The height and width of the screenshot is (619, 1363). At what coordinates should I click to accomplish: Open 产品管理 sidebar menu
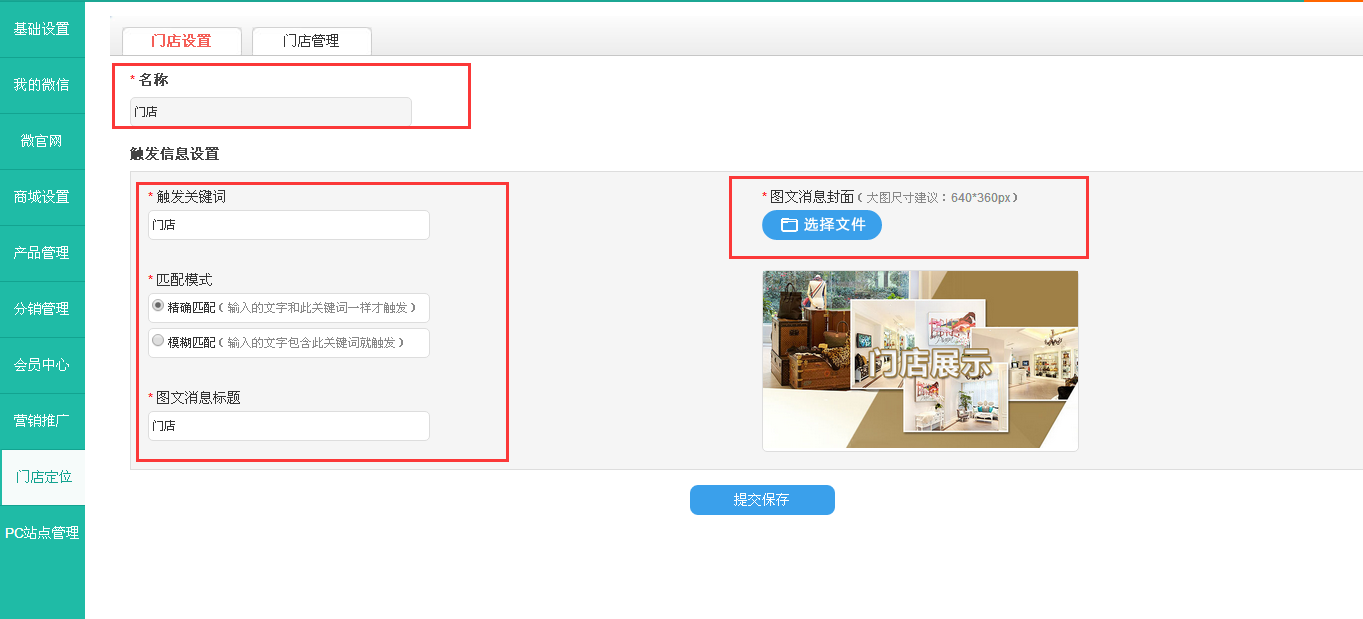(x=42, y=253)
